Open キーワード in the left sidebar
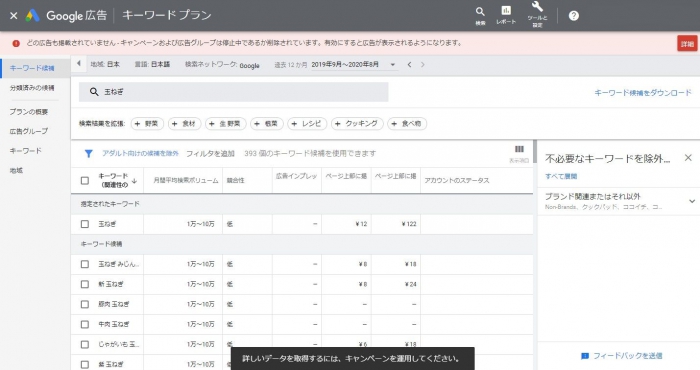The height and width of the screenshot is (370, 700). pos(25,151)
